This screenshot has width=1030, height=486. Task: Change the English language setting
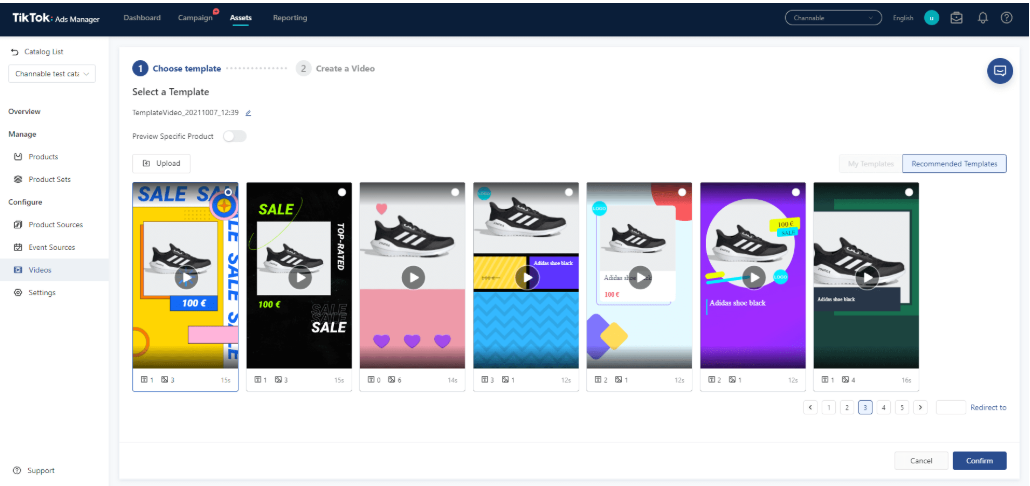(903, 18)
